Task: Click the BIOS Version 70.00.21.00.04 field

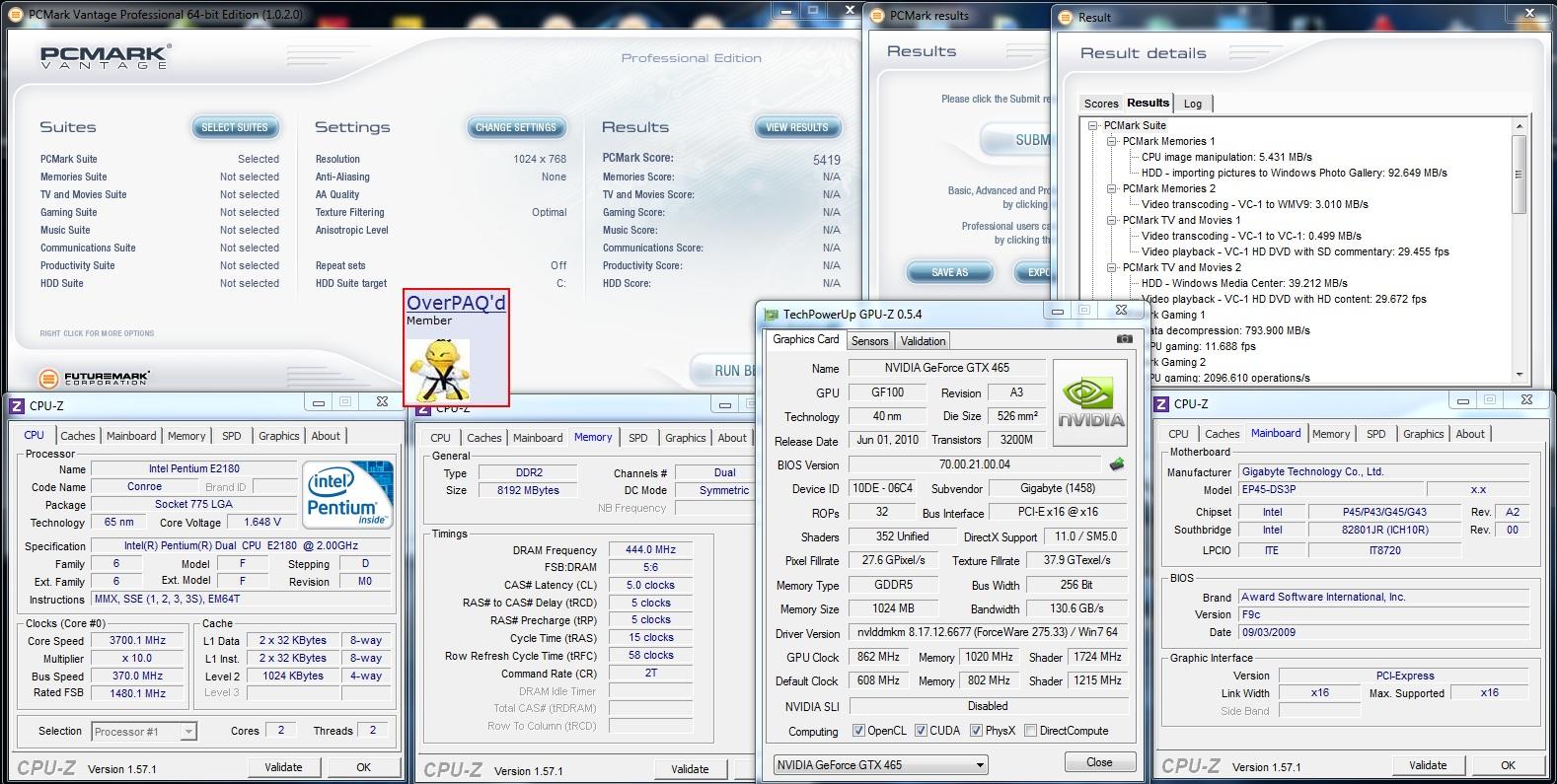Action: tap(974, 464)
